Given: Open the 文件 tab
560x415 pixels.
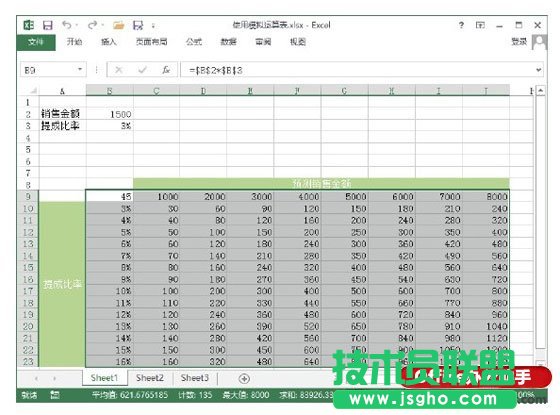Looking at the screenshot, I should [36, 42].
